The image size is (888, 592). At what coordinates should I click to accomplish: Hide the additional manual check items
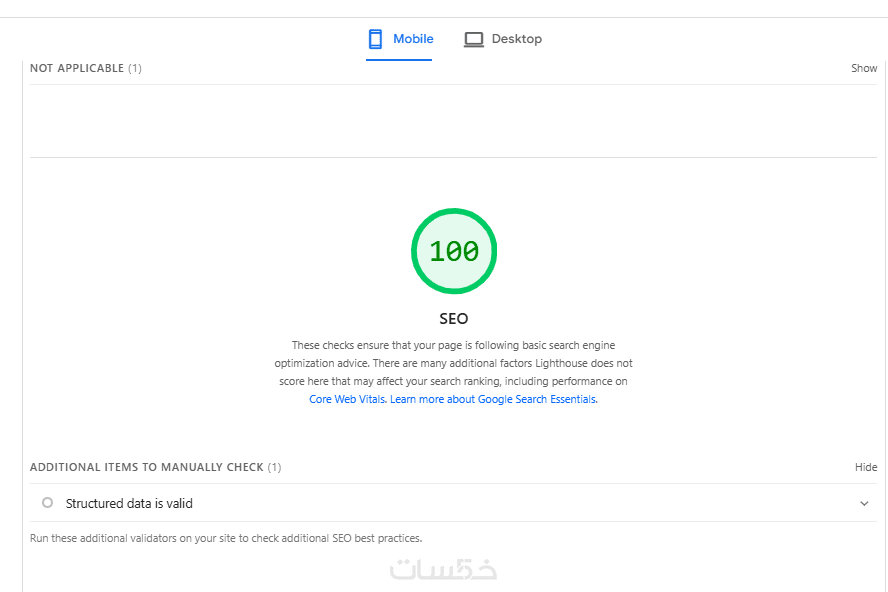click(865, 467)
